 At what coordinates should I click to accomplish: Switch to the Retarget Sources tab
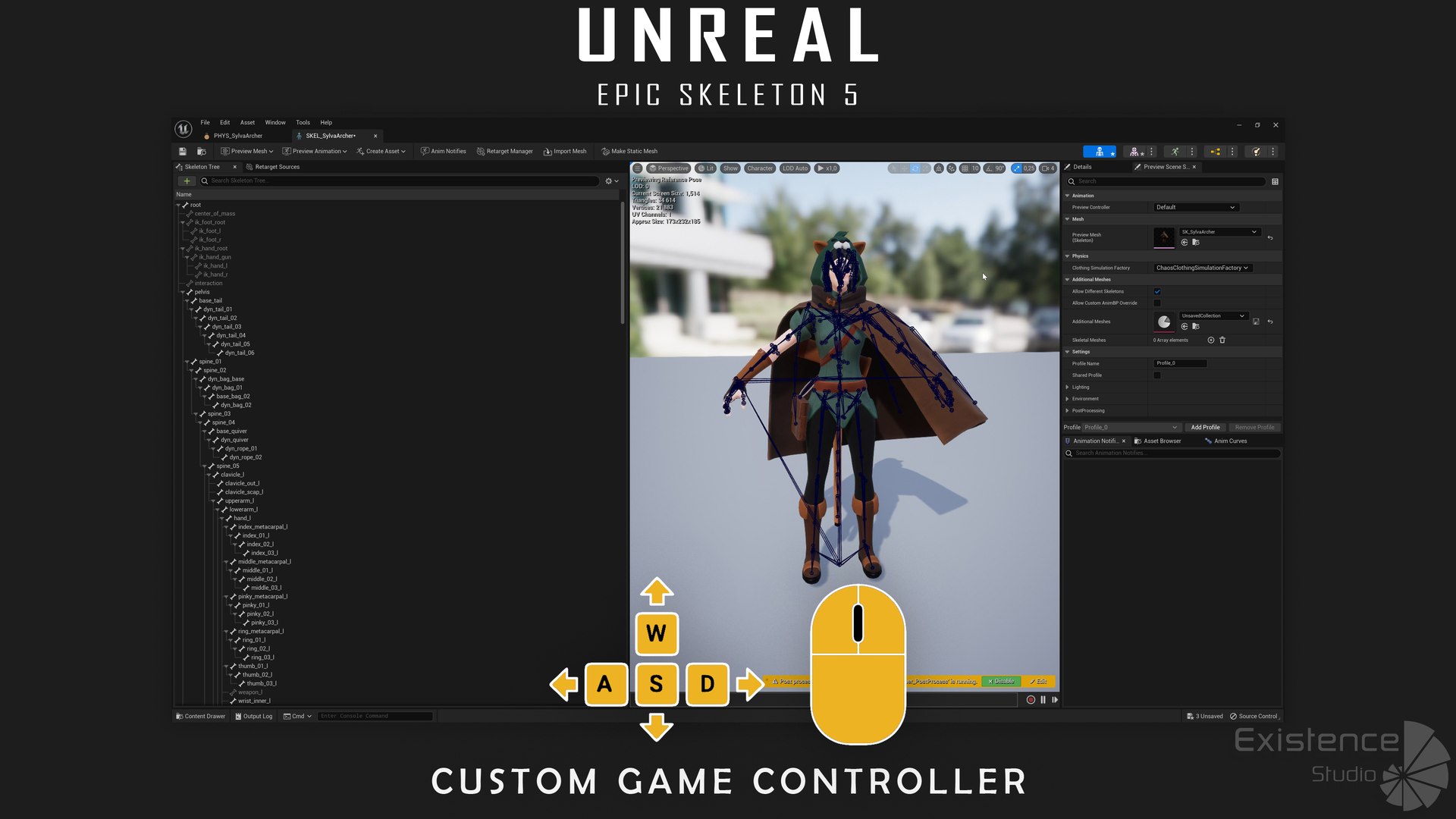(272, 168)
